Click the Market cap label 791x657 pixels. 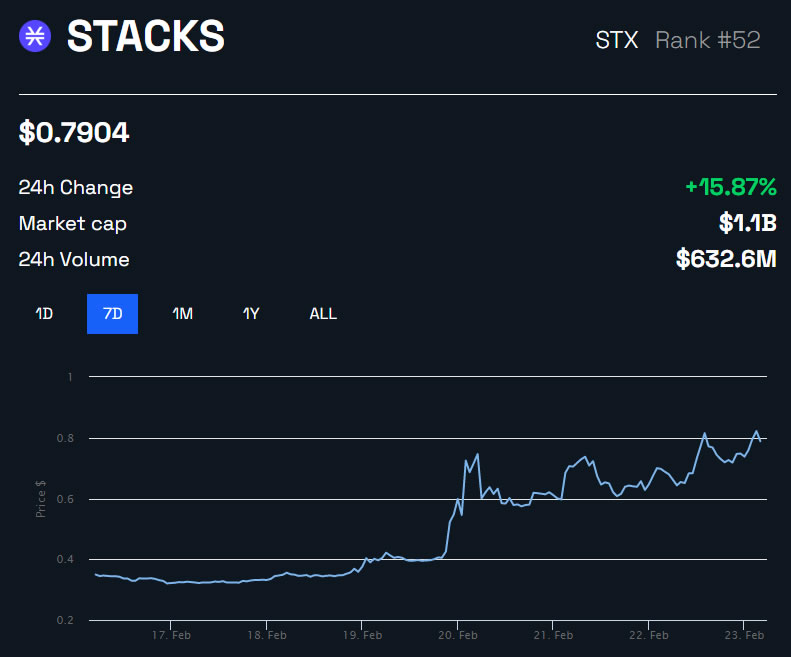coord(72,223)
